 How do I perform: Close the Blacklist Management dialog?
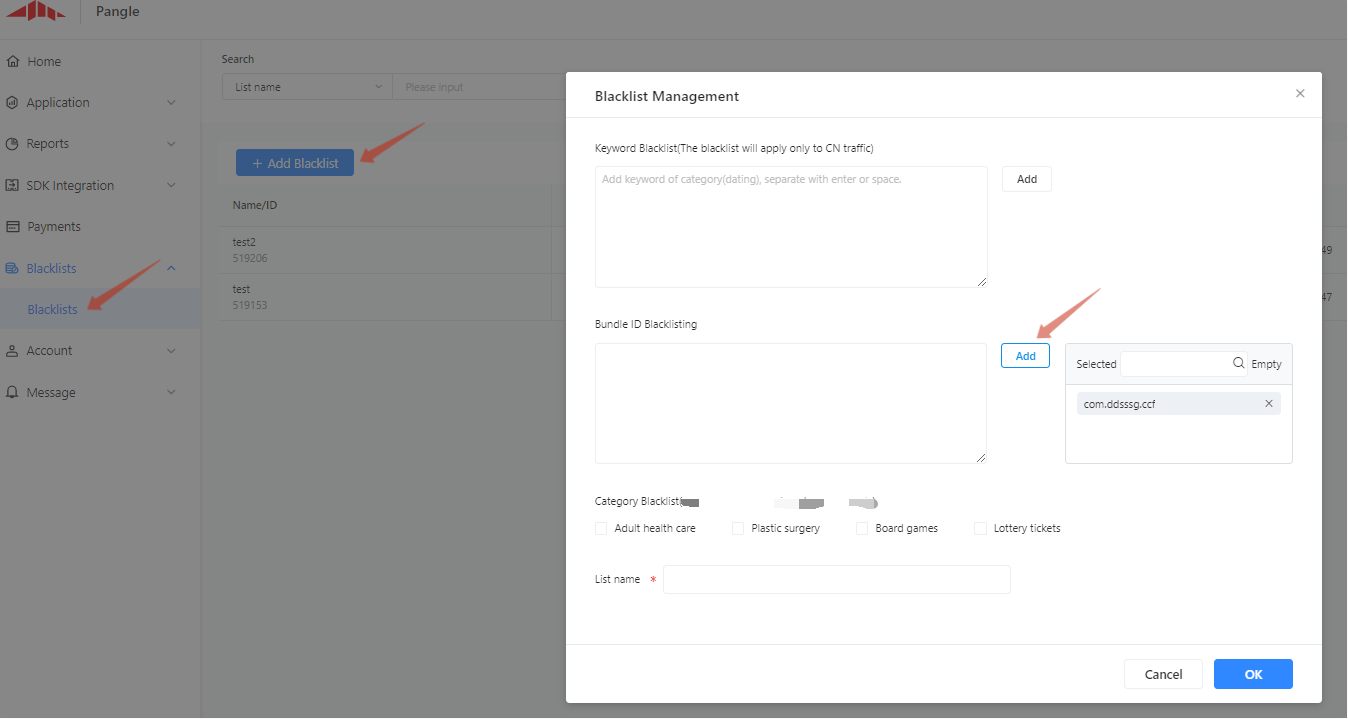pyautogui.click(x=1300, y=94)
